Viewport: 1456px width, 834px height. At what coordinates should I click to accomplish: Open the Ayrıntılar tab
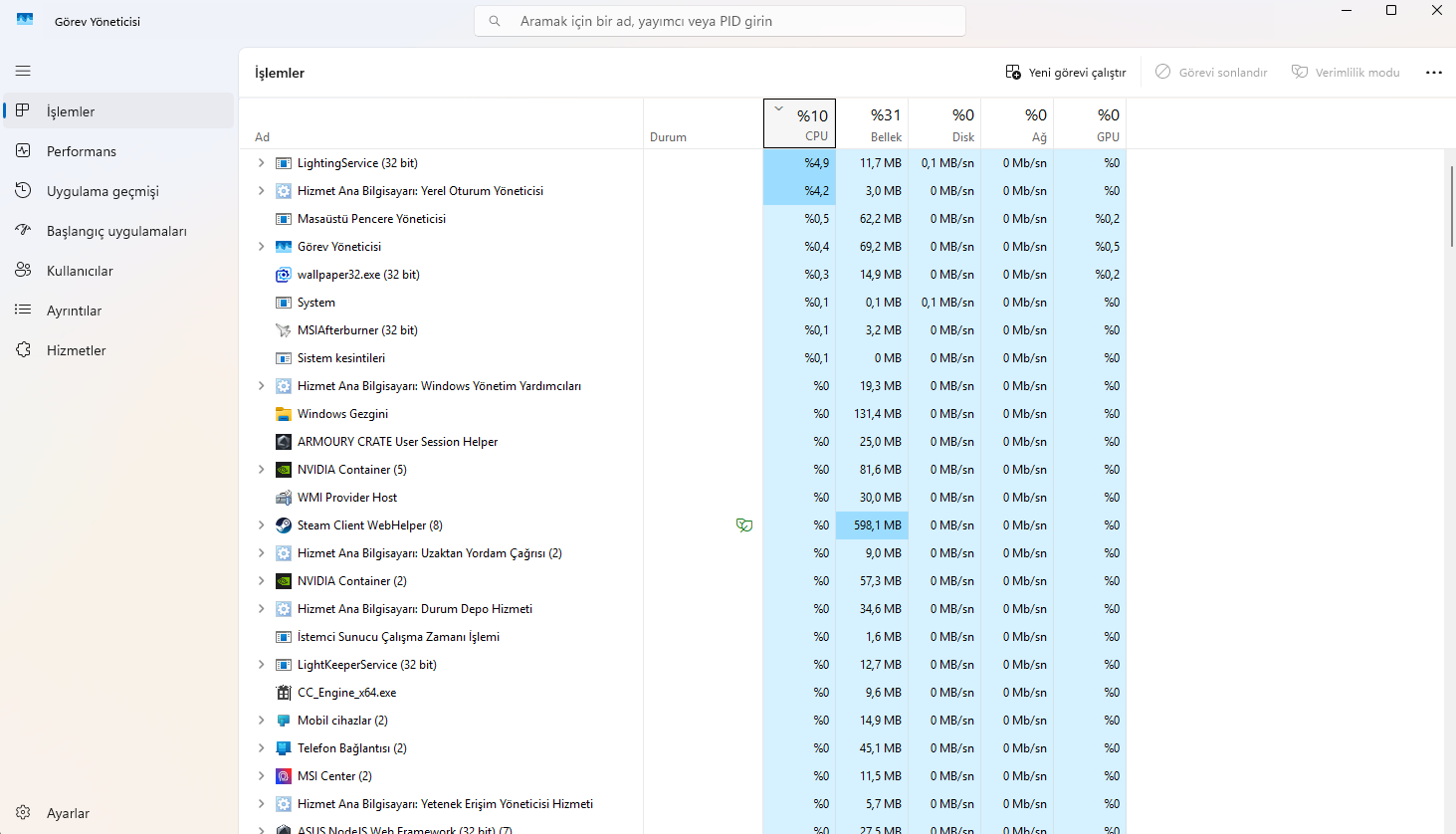(x=118, y=311)
